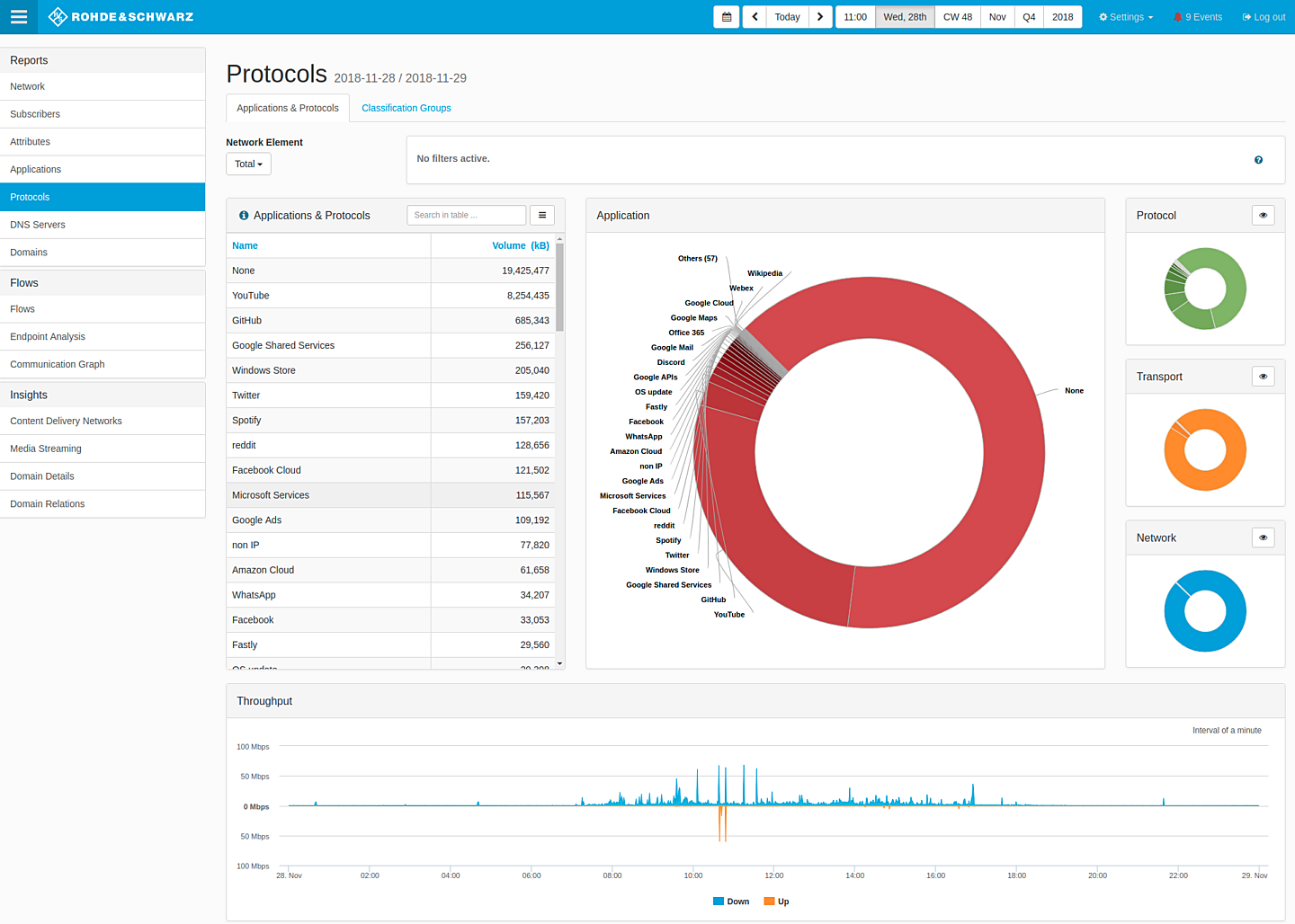Switch to the Classification Groups tab
This screenshot has width=1295, height=924.
point(406,107)
